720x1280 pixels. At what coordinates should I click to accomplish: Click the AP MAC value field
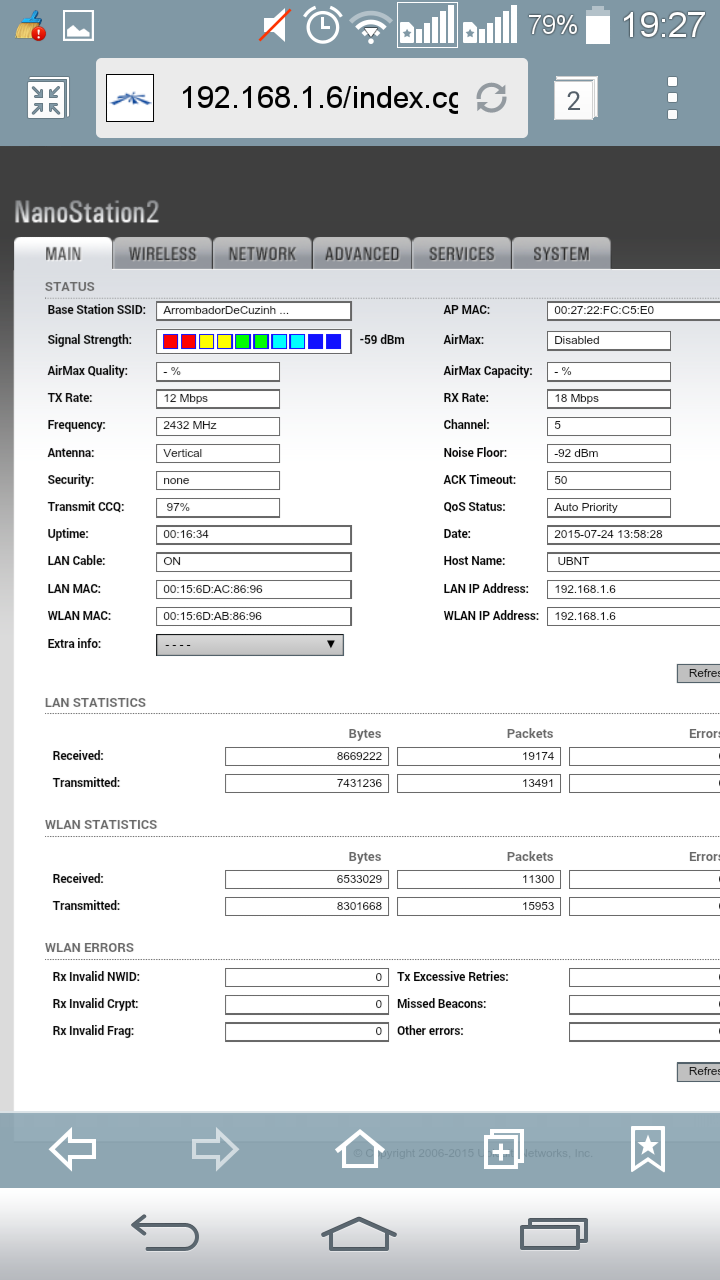633,311
